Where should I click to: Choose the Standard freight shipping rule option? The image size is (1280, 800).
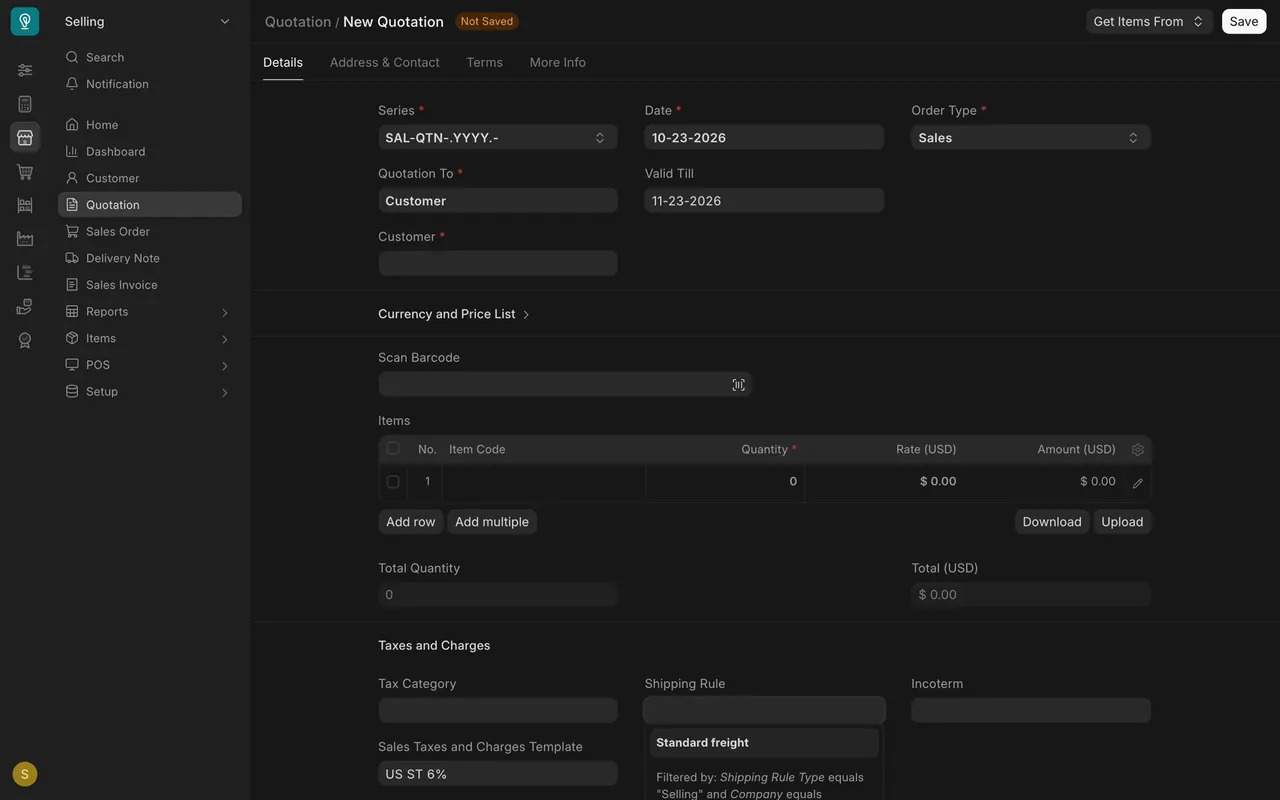(x=764, y=743)
